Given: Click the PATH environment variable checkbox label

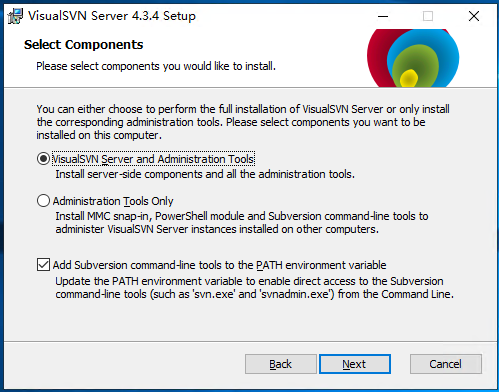Looking at the screenshot, I should [x=219, y=265].
